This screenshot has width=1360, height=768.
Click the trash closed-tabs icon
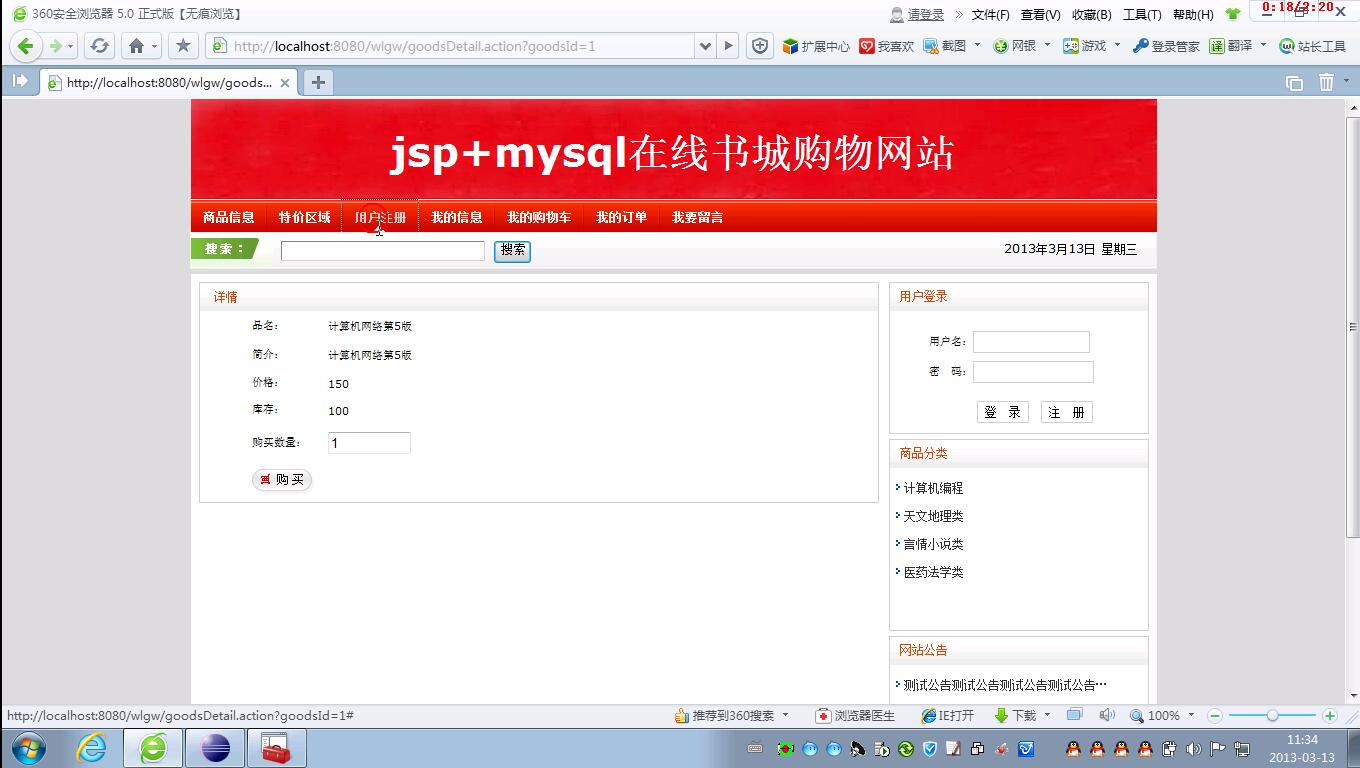click(1326, 82)
